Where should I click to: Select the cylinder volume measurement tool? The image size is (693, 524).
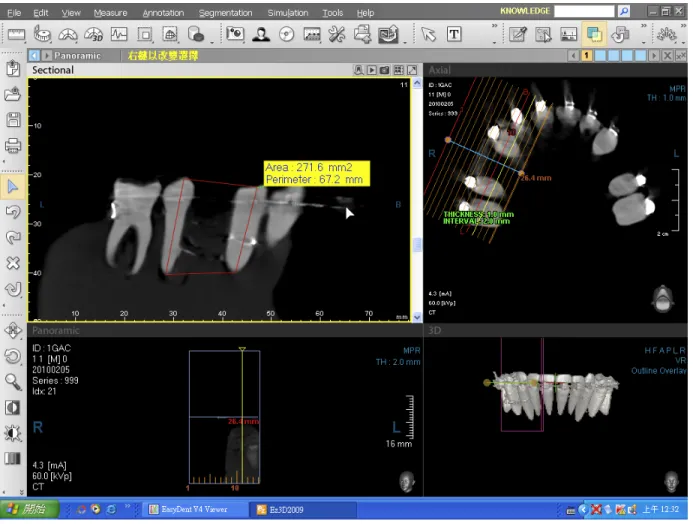point(196,34)
